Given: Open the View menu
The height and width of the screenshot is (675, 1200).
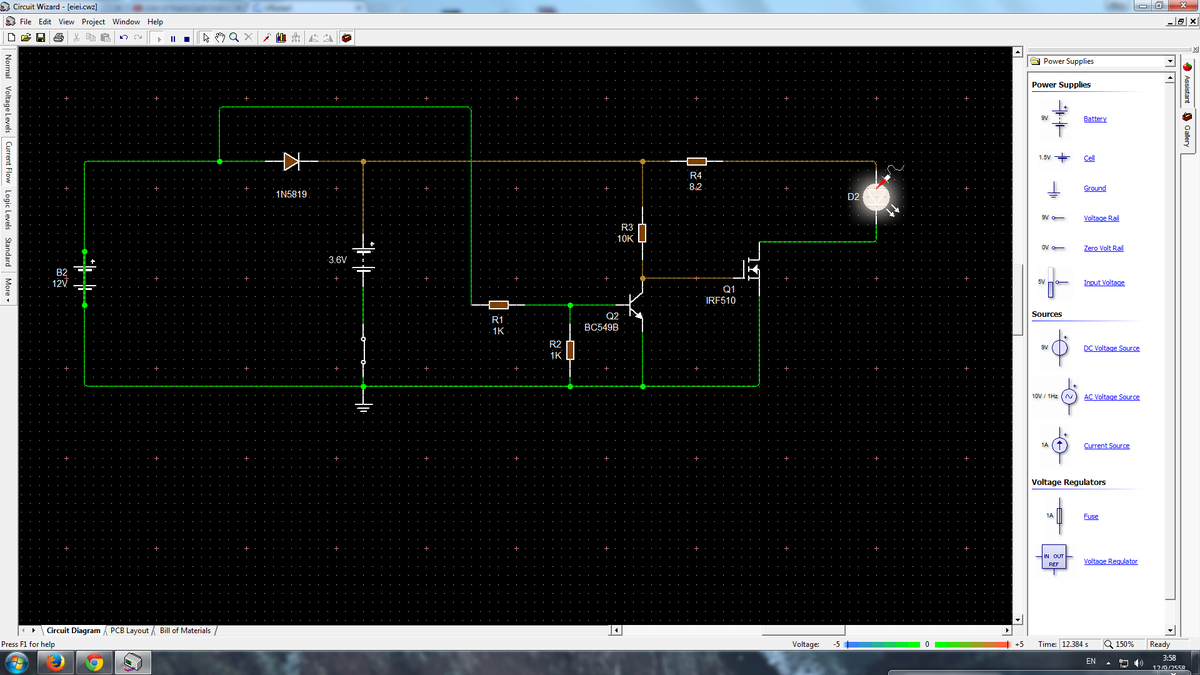Looking at the screenshot, I should tap(66, 22).
